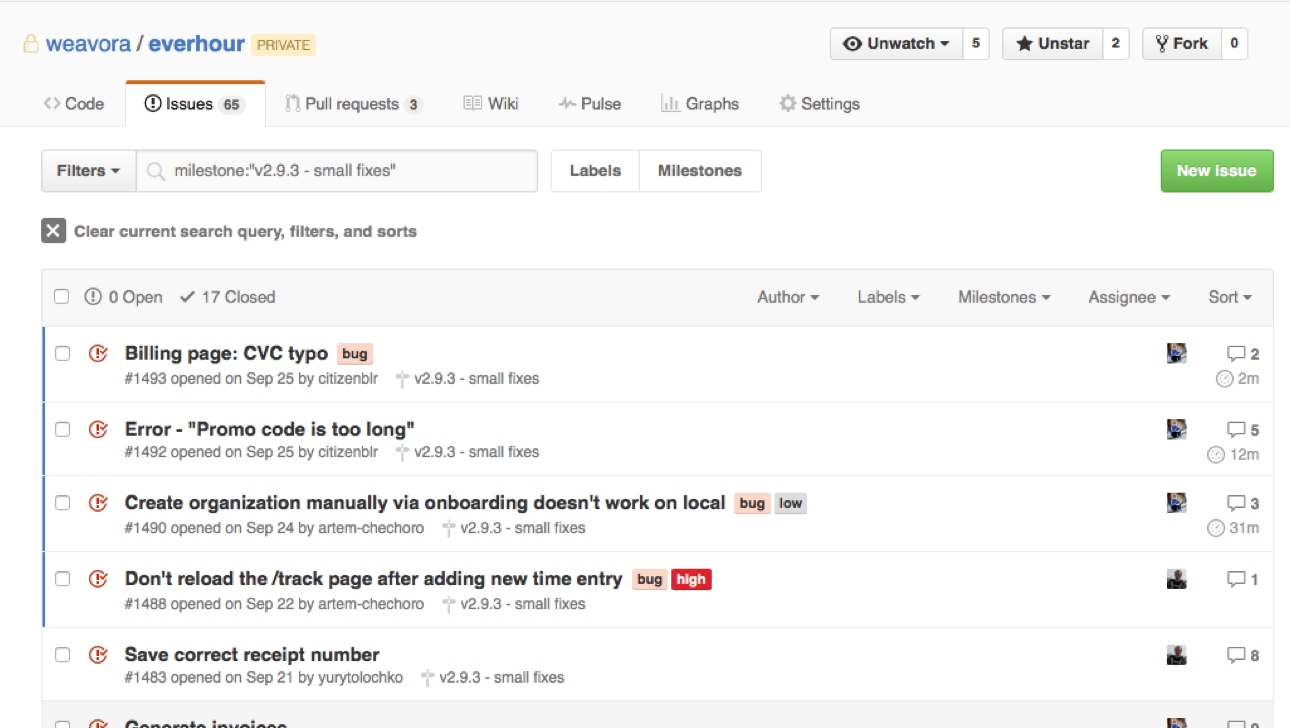1290x728 pixels.
Task: Click the 12m tracked time clock icon
Action: pyautogui.click(x=1216, y=455)
